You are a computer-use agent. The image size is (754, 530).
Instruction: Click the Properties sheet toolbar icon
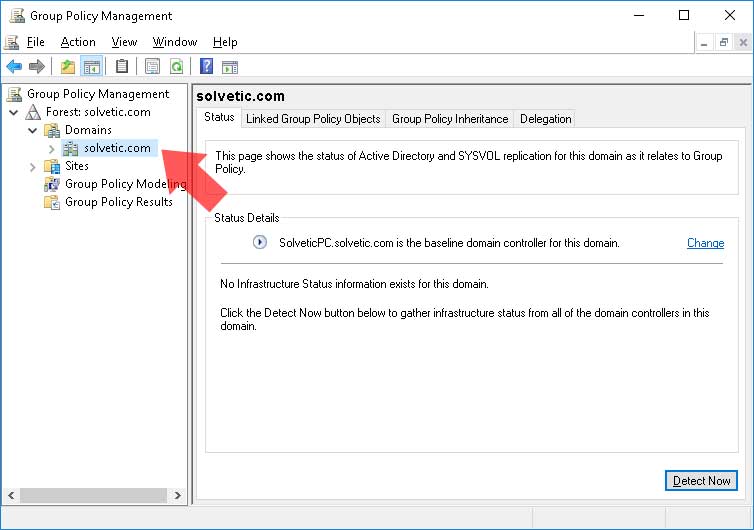click(x=152, y=66)
